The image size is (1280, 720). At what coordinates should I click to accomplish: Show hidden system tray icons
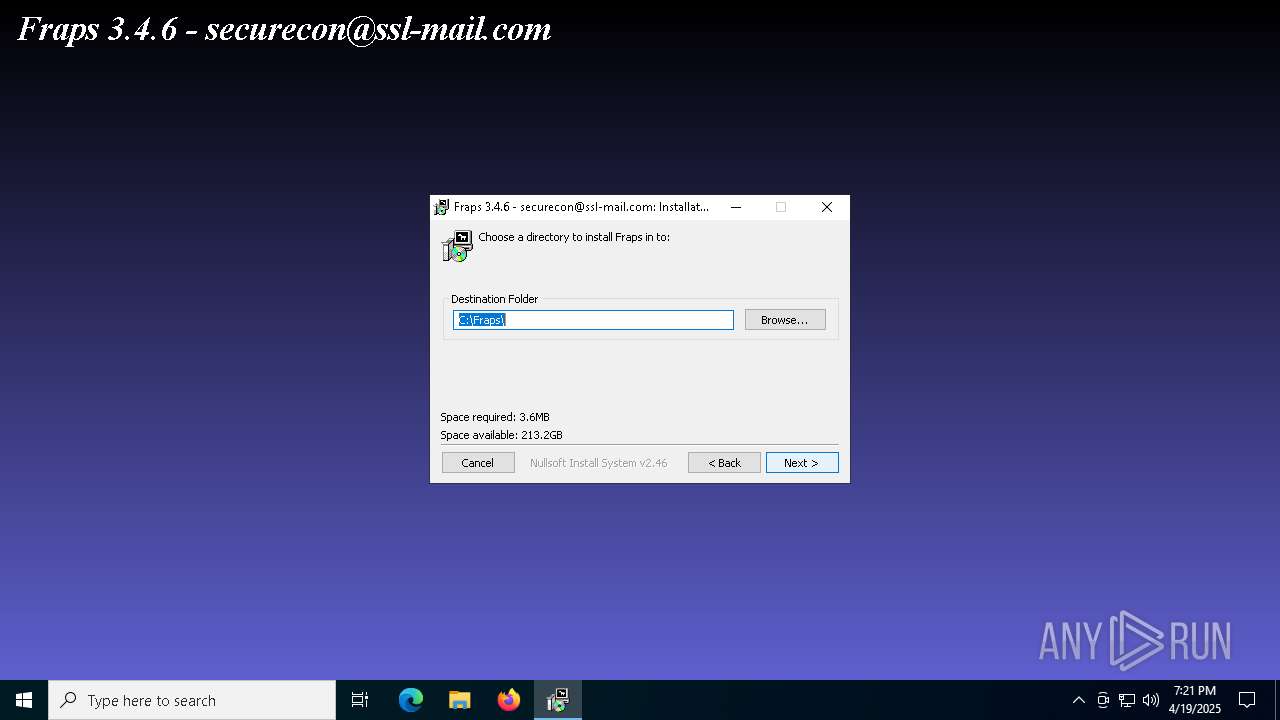[1079, 700]
